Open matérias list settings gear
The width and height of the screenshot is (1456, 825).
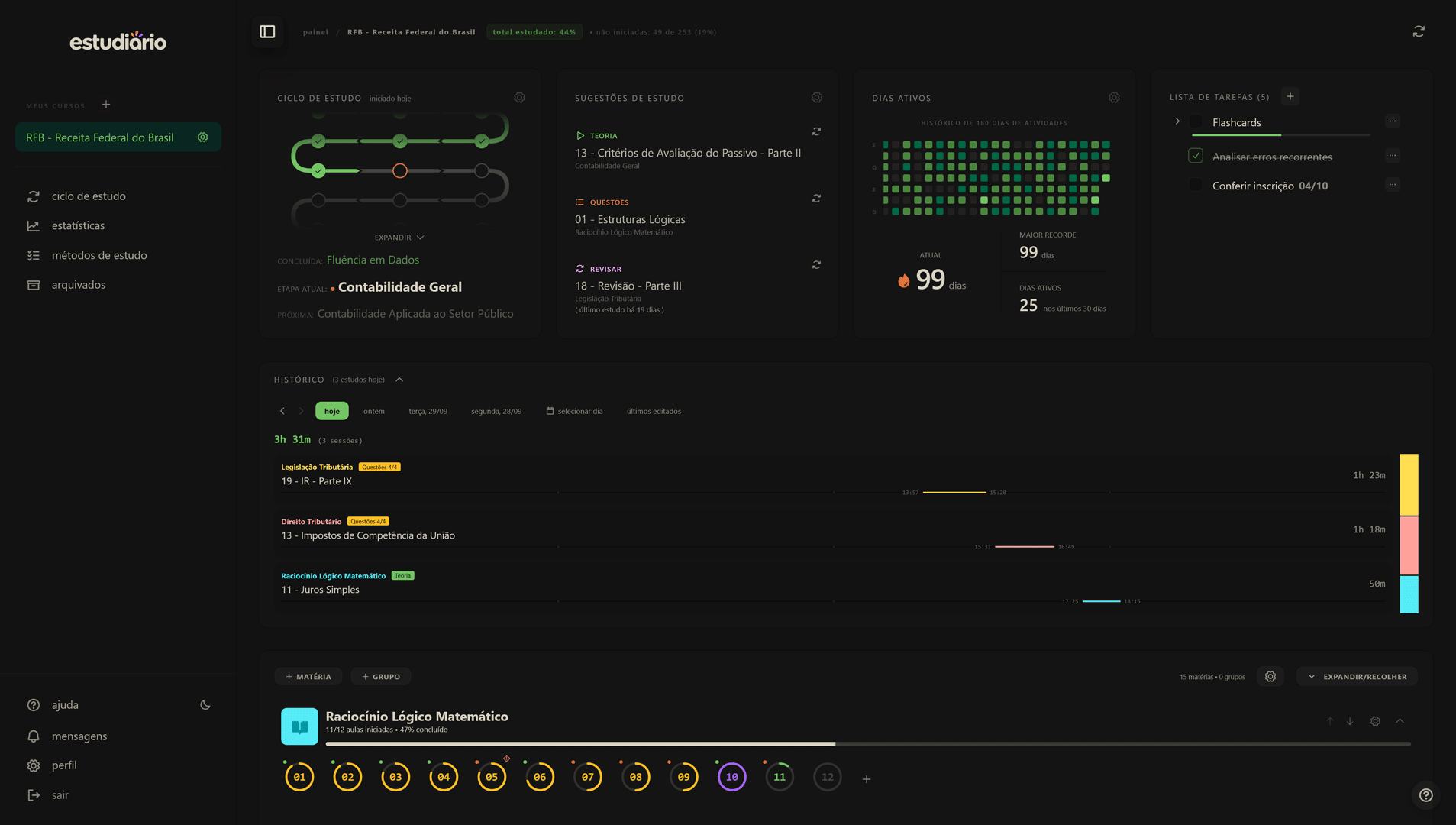pyautogui.click(x=1270, y=677)
